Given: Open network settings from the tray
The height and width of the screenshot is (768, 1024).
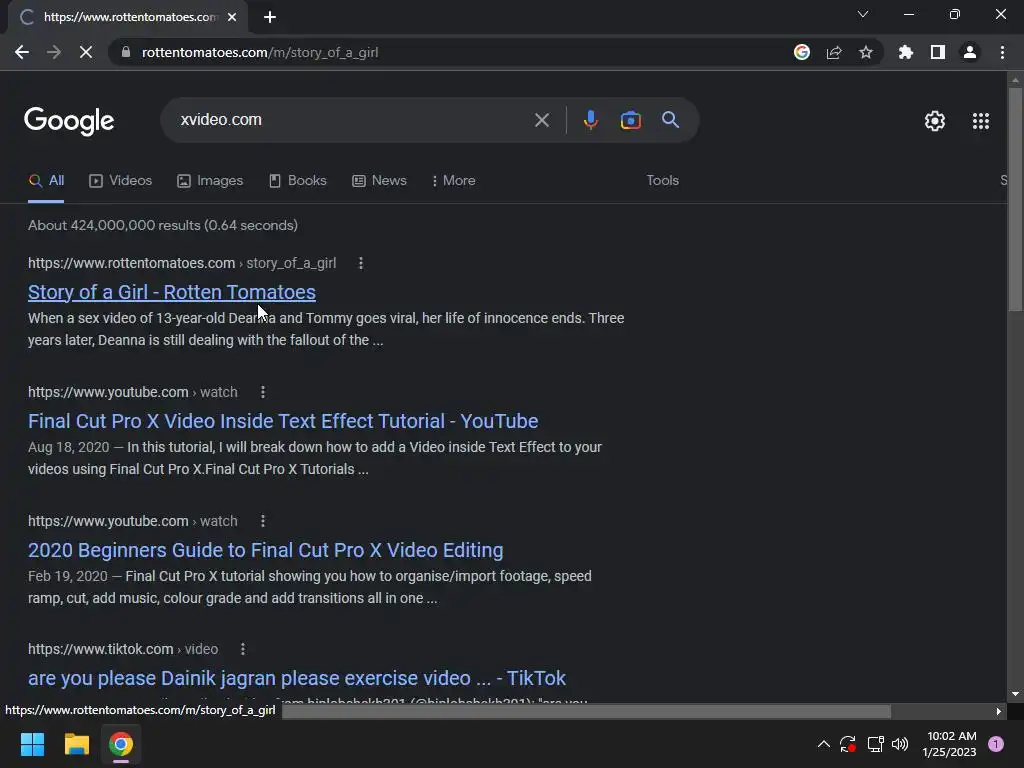Looking at the screenshot, I should (x=875, y=744).
